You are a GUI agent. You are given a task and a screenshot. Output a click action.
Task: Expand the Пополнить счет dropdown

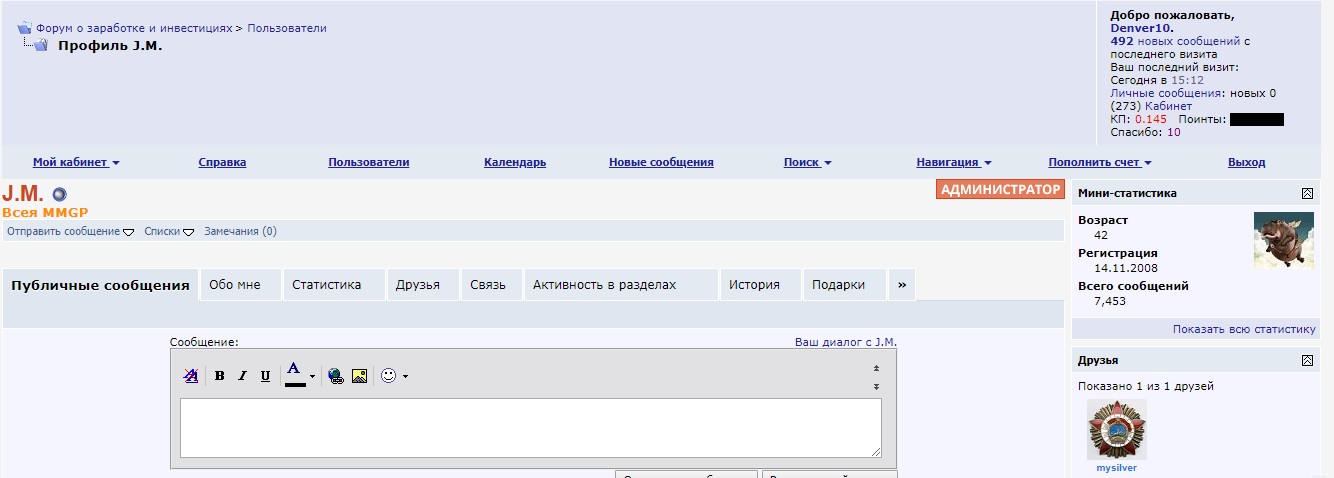(1100, 162)
